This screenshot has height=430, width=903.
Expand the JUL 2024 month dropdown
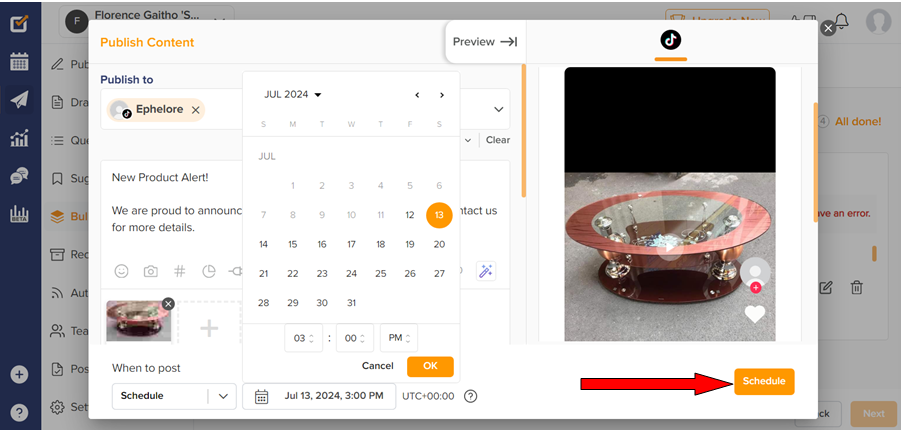[293, 94]
